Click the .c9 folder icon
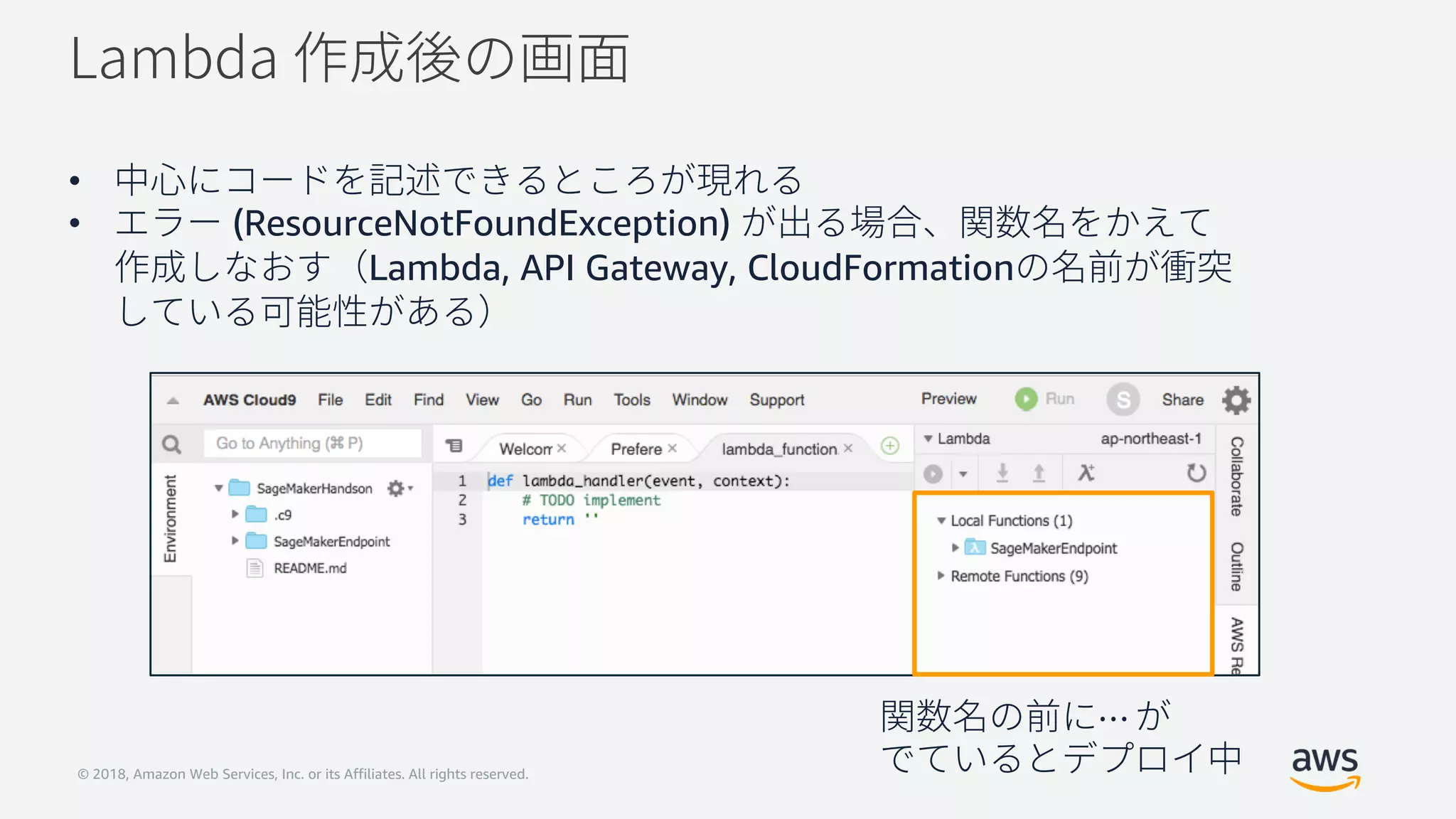The image size is (1456, 819). 256,514
